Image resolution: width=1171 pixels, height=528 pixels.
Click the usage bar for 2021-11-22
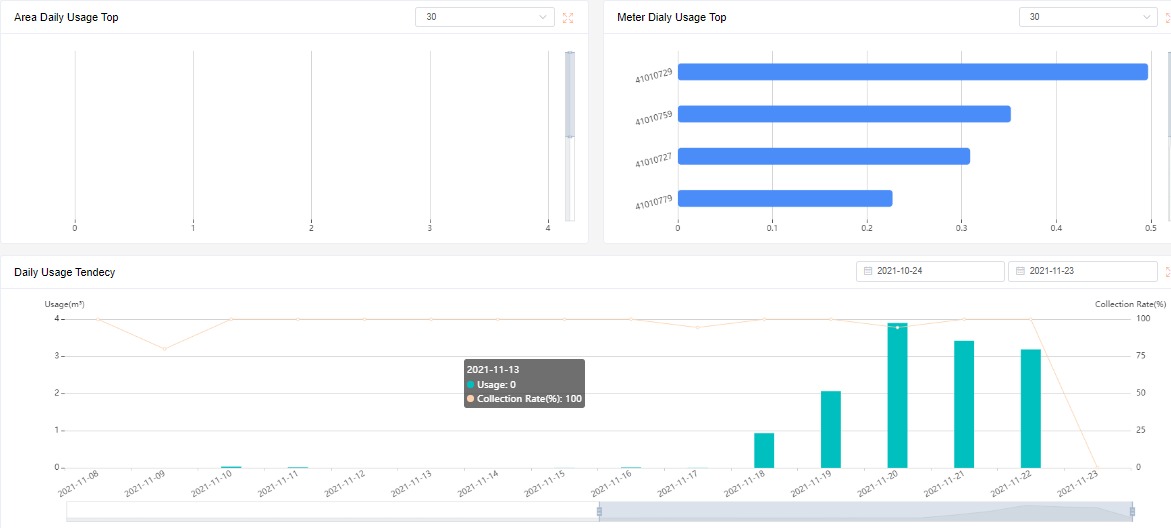click(x=1030, y=408)
